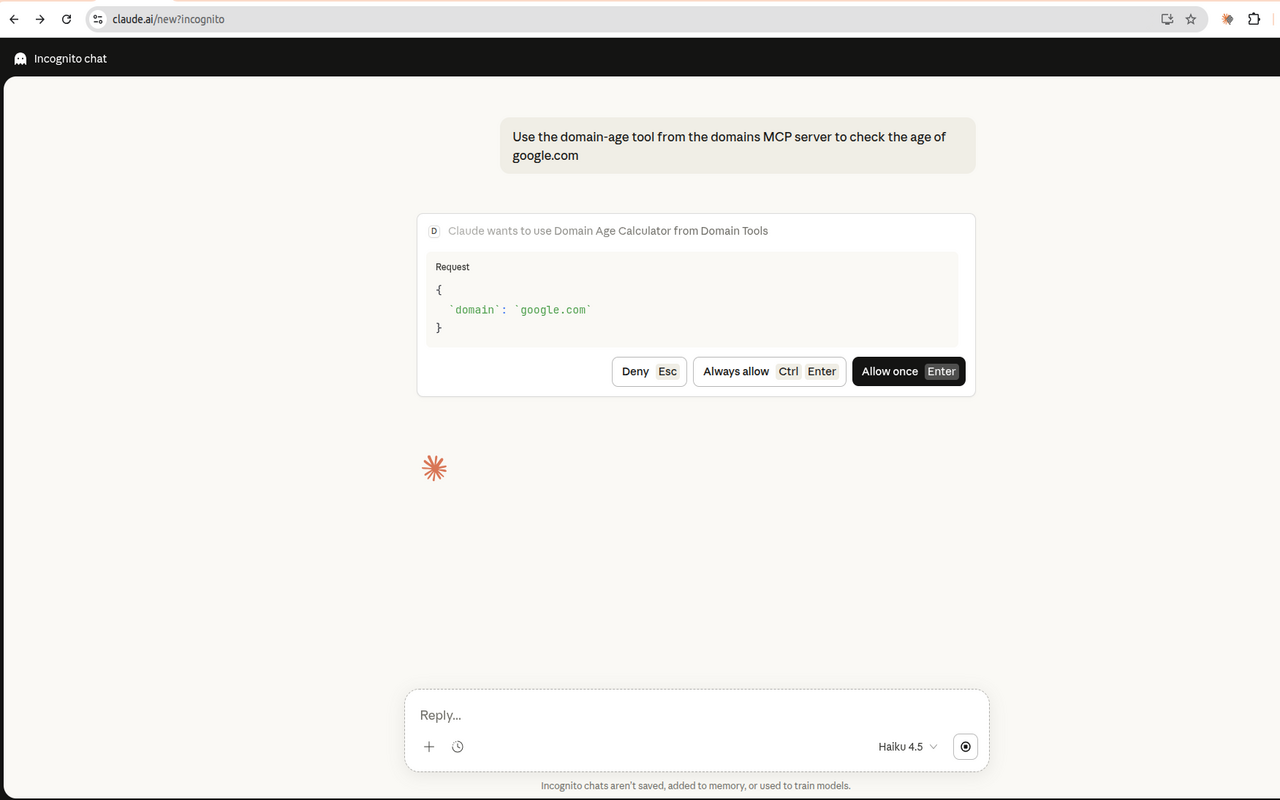This screenshot has width=1280, height=800.
Task: Focus the Reply text field
Action: pos(696,715)
